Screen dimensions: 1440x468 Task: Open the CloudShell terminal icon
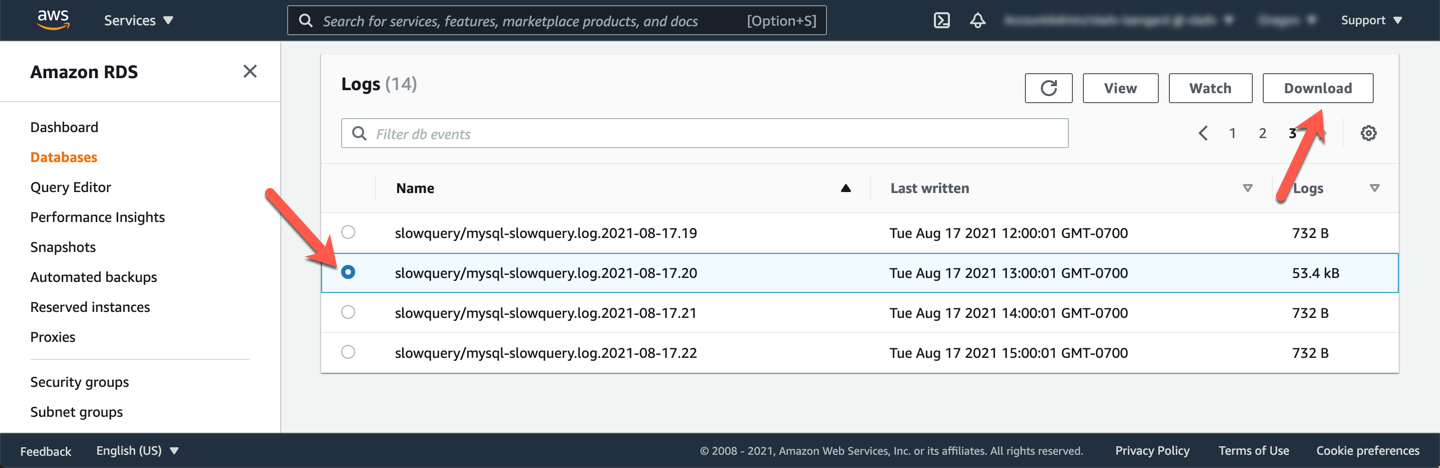click(x=941, y=20)
